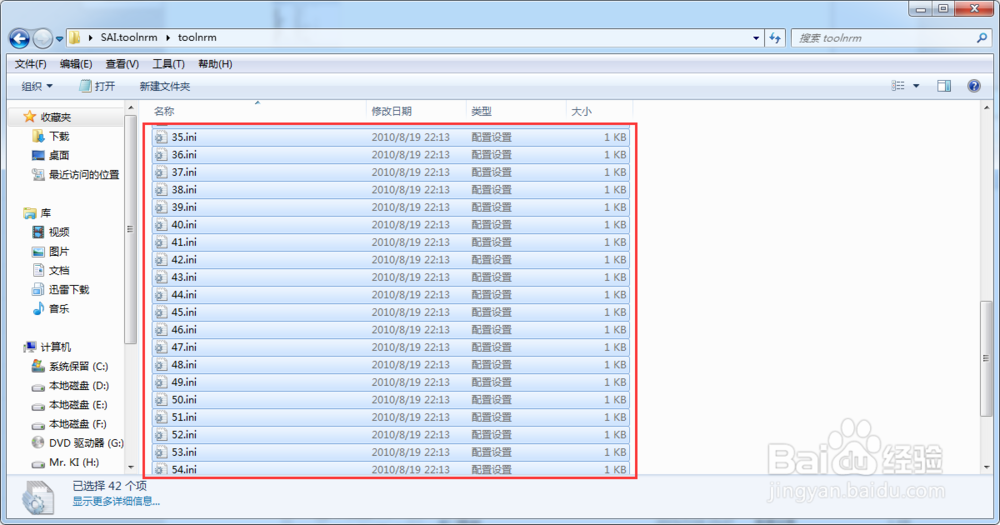
Task: Open the 帮助(H) menu
Action: 215,64
